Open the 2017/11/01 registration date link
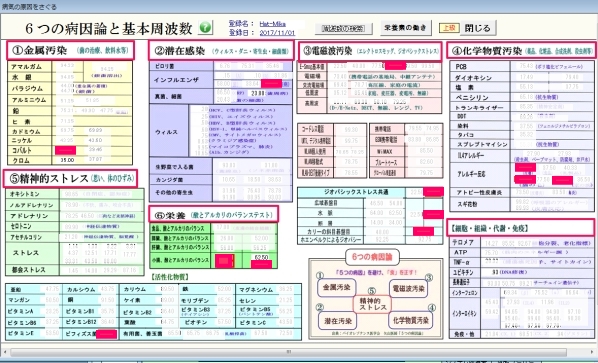The height and width of the screenshot is (363, 598). (x=277, y=33)
